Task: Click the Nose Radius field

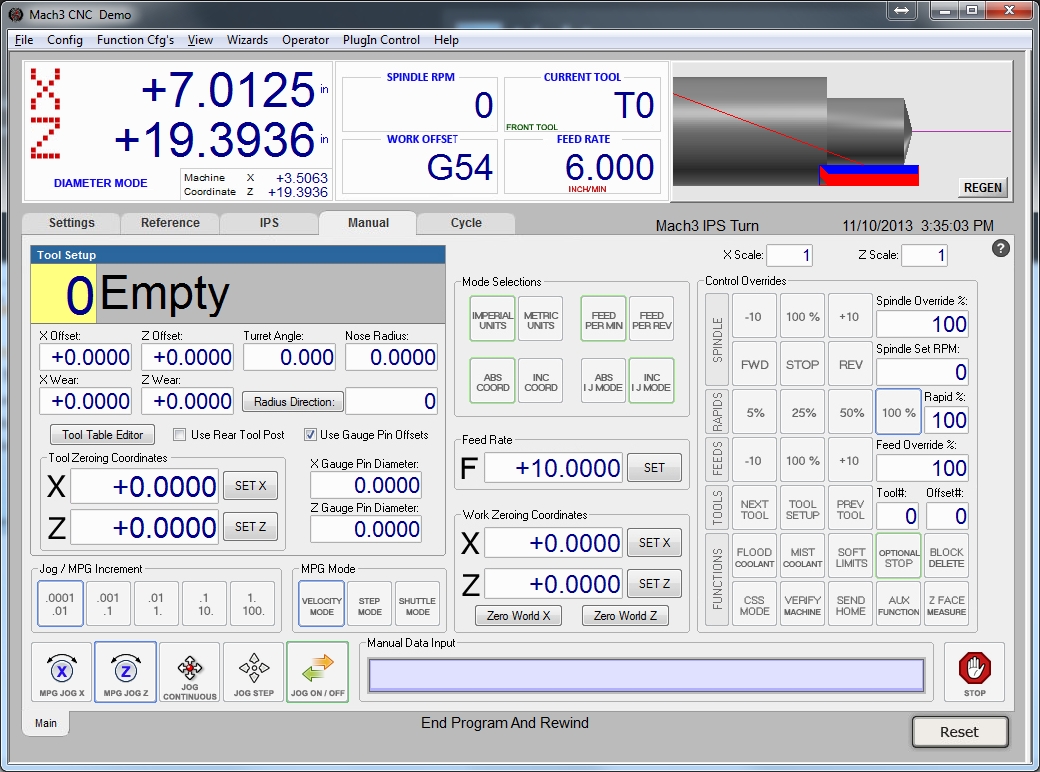Action: click(391, 357)
